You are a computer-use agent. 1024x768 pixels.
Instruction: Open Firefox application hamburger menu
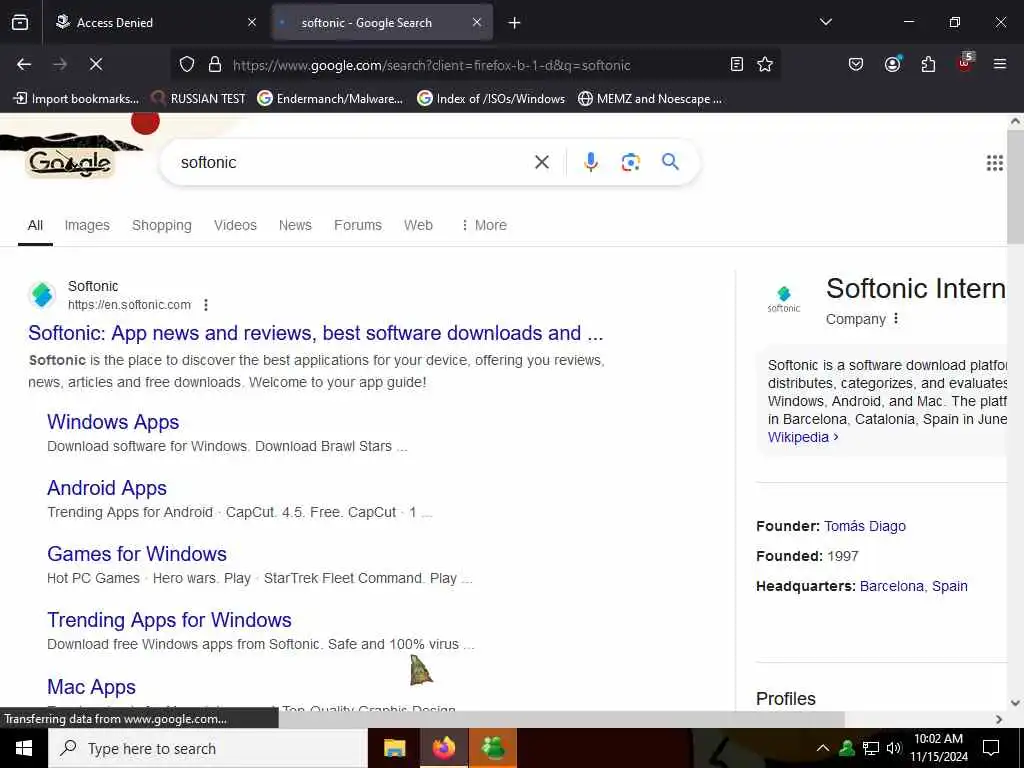tap(1000, 64)
